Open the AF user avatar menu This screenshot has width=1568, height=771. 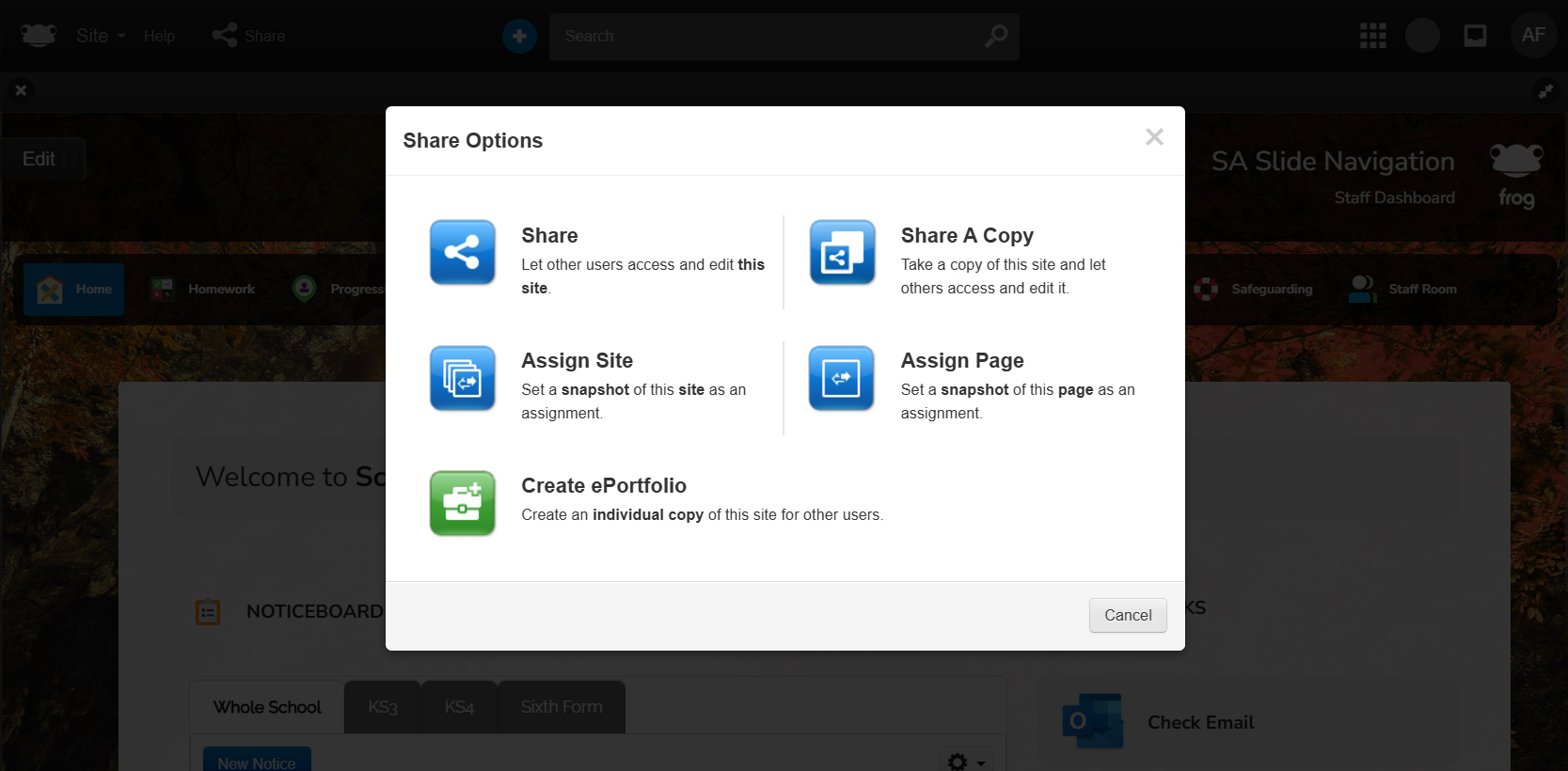point(1533,35)
